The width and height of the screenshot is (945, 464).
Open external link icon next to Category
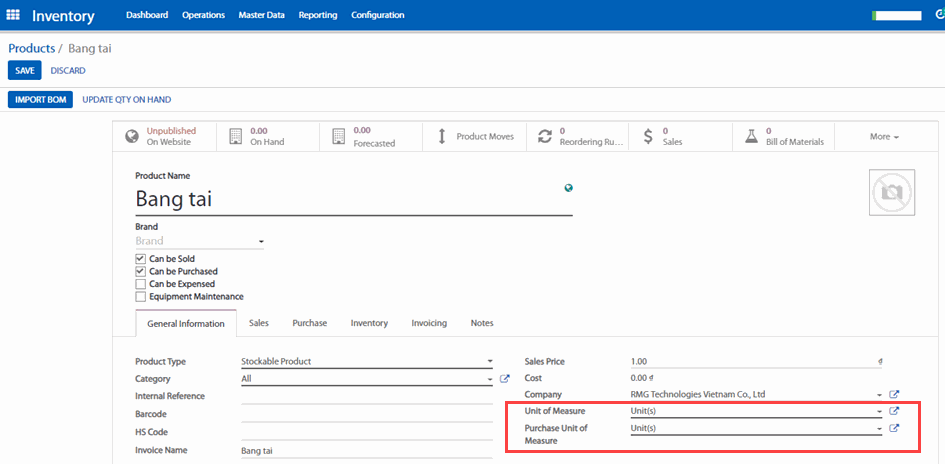[505, 379]
